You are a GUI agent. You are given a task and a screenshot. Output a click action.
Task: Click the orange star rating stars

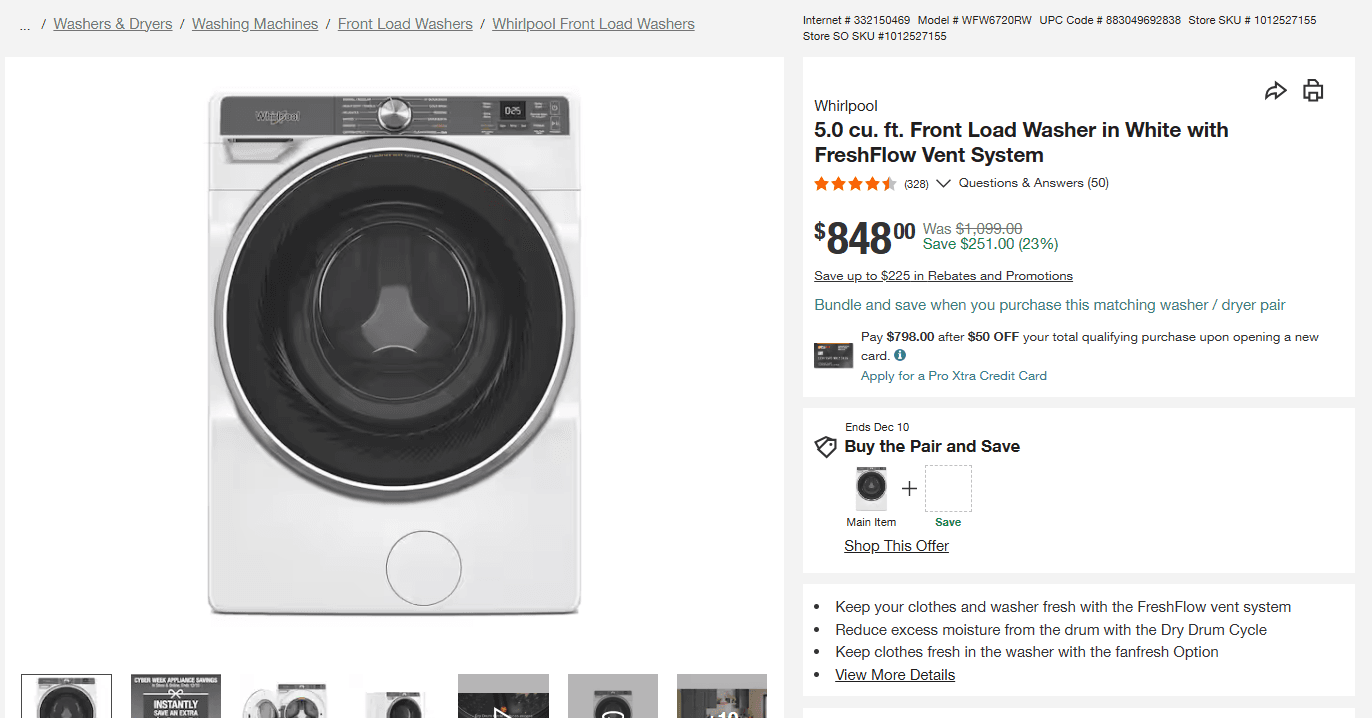click(856, 183)
